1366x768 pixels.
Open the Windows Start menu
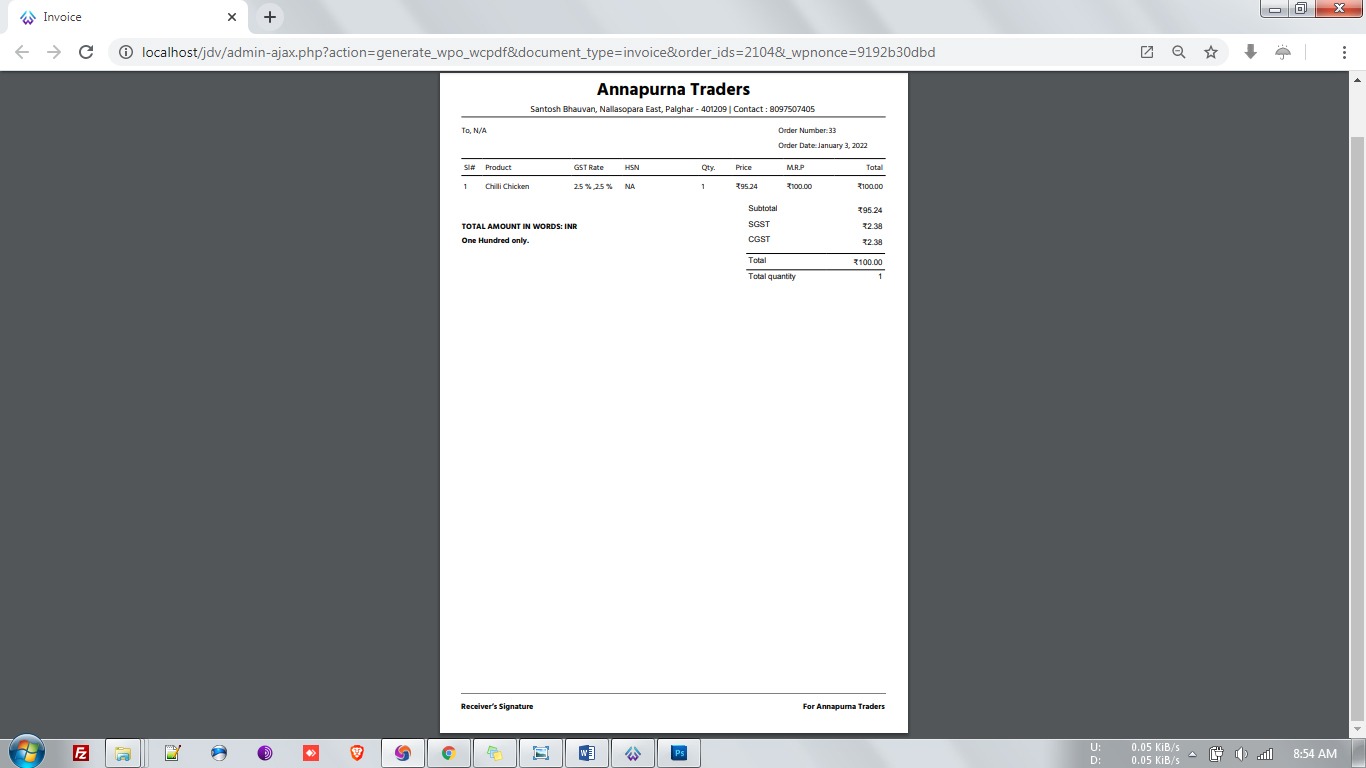tap(26, 753)
